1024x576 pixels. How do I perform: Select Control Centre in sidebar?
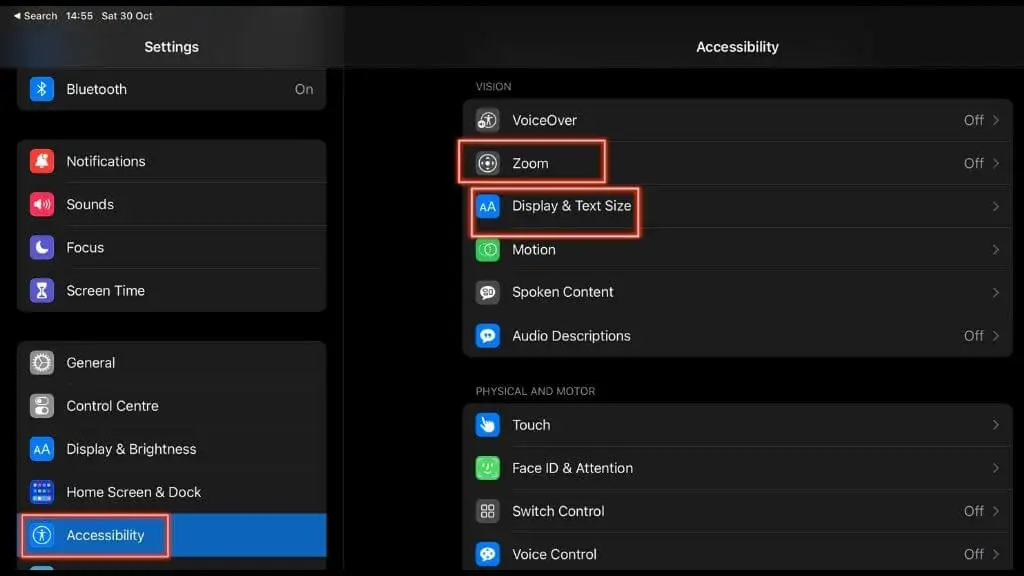(172, 406)
